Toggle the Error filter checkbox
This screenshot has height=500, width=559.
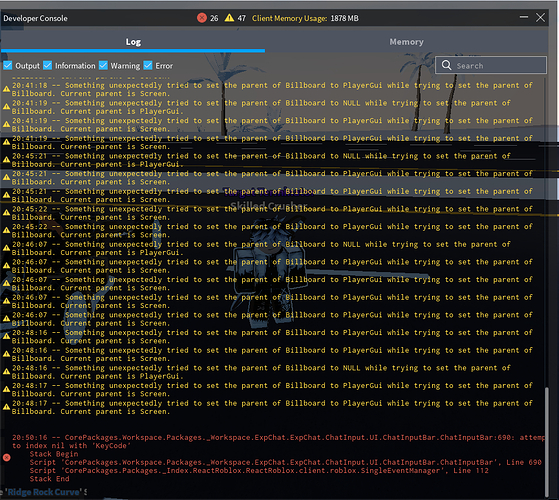pyautogui.click(x=148, y=65)
